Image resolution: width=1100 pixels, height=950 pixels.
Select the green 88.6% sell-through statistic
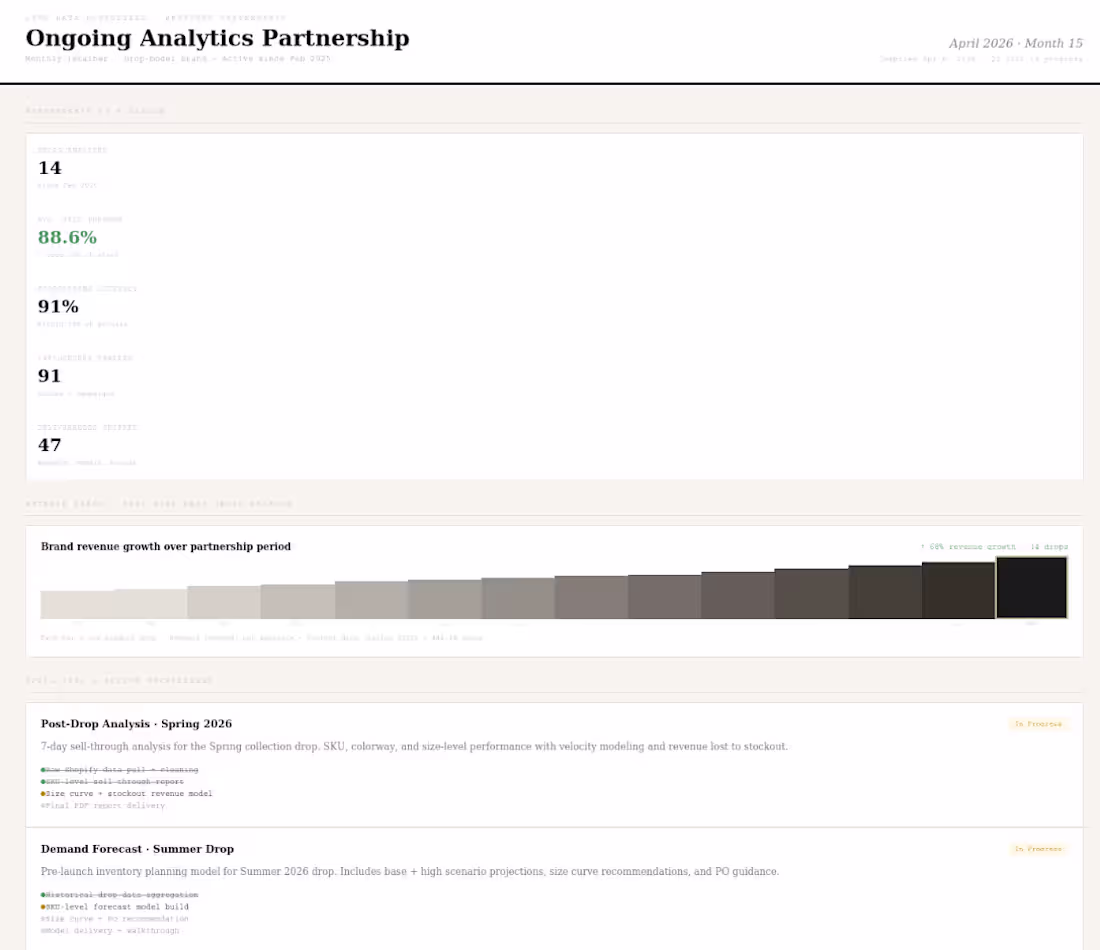(67, 237)
